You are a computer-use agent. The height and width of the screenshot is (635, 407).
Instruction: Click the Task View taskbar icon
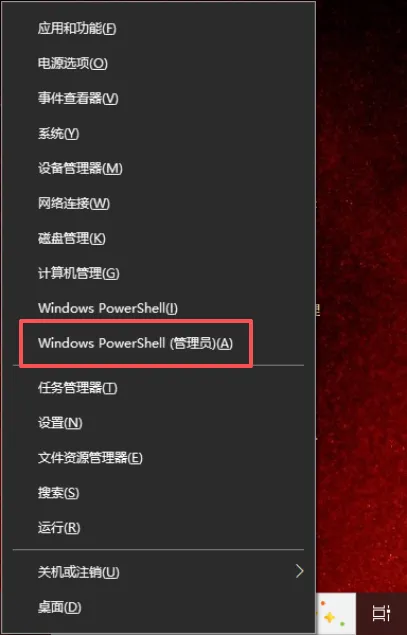pyautogui.click(x=381, y=613)
